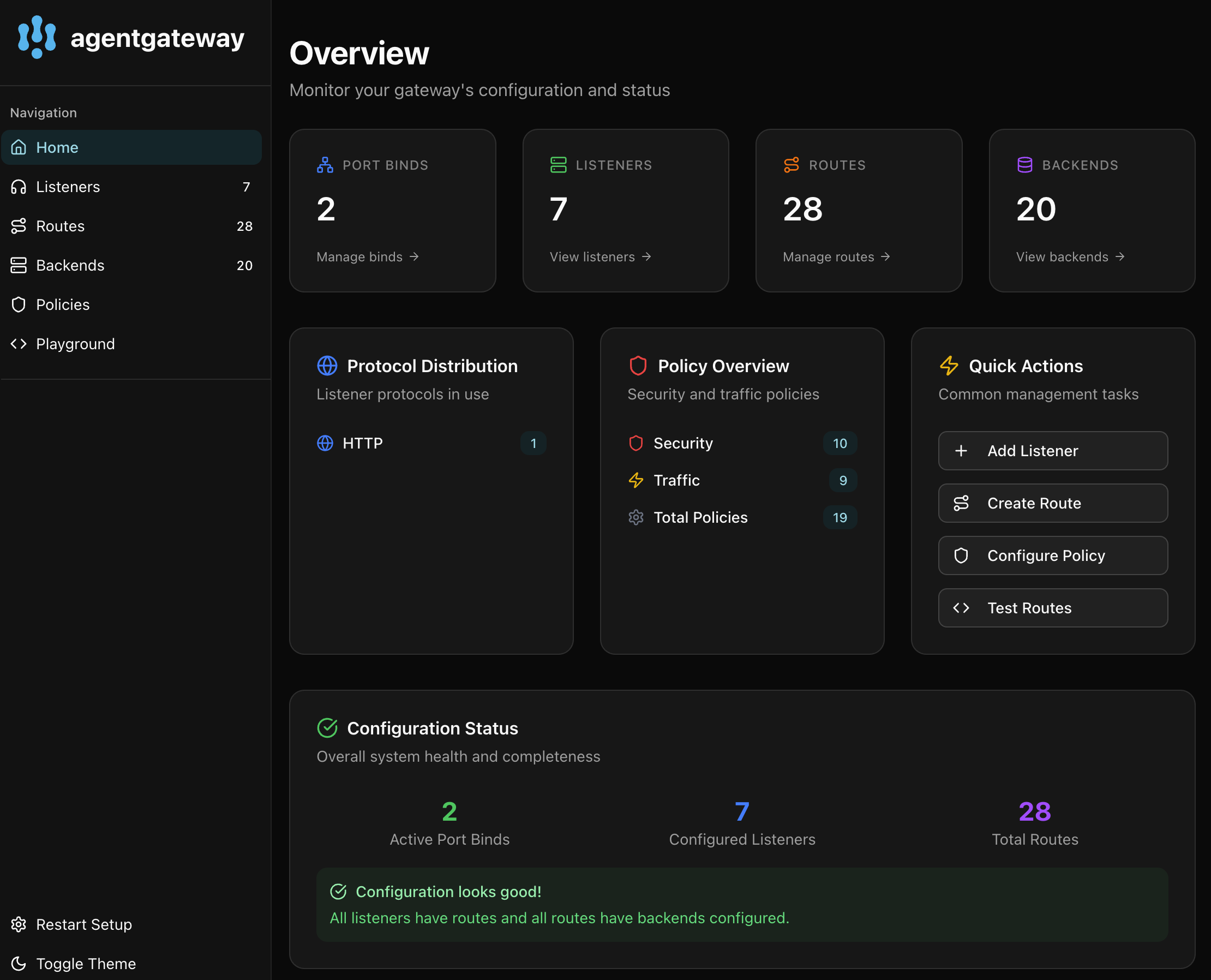Click the globe icon on Protocol Distribution card
Screen dimensions: 1211x980
(x=327, y=366)
